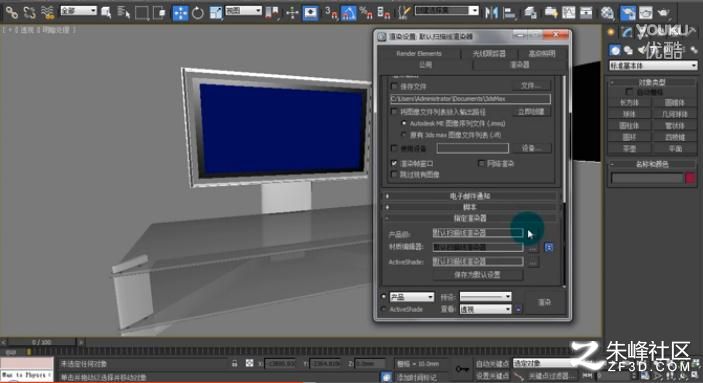Toggle the Angle Snap icon
Image resolution: width=703 pixels, height=383 pixels.
point(349,13)
